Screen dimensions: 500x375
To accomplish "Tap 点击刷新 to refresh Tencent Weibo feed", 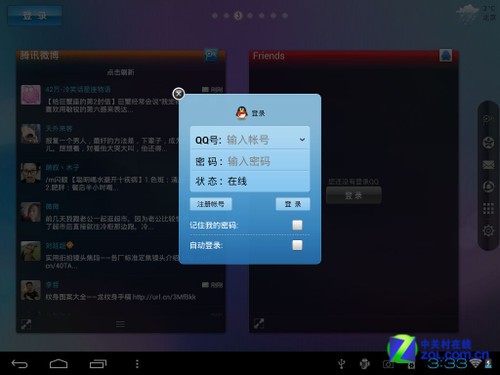I will 121,72.
